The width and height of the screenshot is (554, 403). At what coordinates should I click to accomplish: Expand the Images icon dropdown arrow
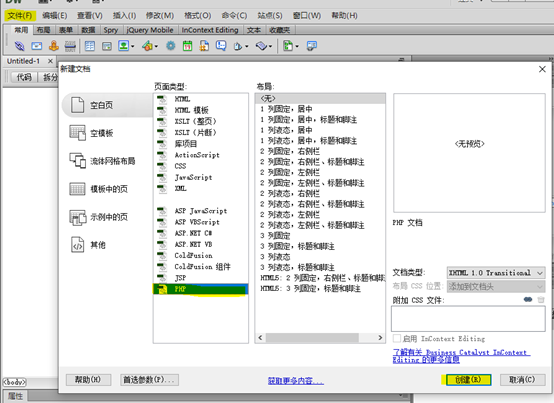[132, 46]
